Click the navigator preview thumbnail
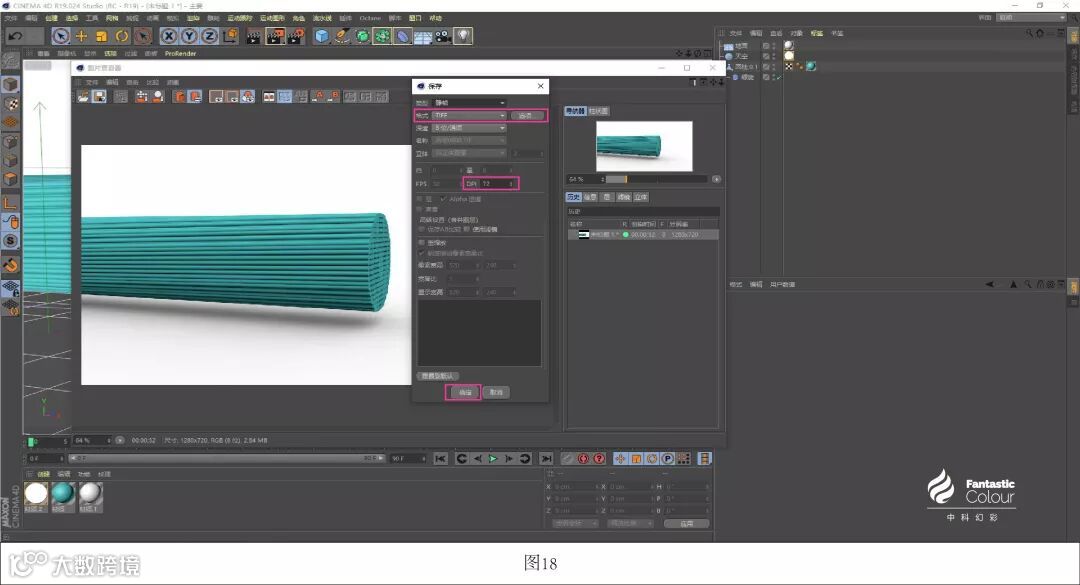This screenshot has width=1080, height=585. [x=644, y=146]
